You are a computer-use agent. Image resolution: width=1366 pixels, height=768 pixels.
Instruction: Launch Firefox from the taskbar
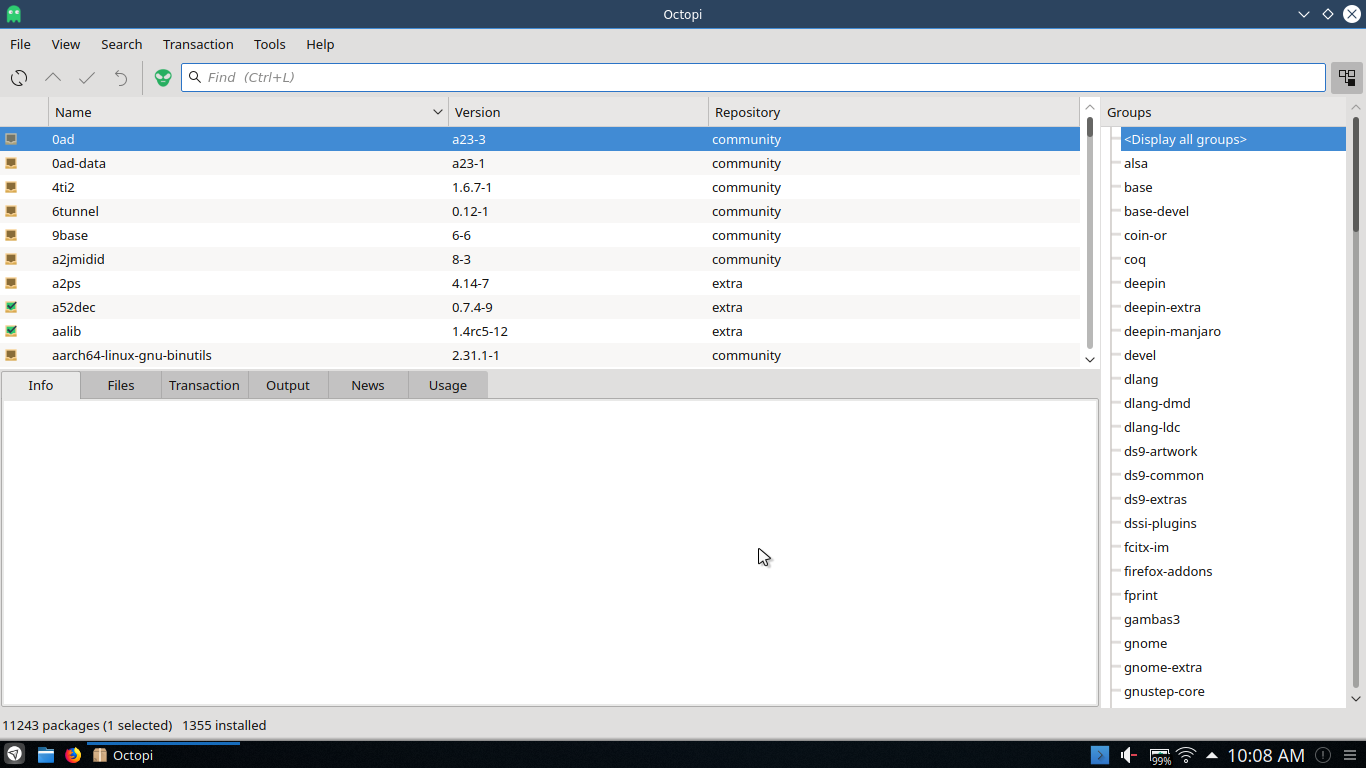coord(73,755)
